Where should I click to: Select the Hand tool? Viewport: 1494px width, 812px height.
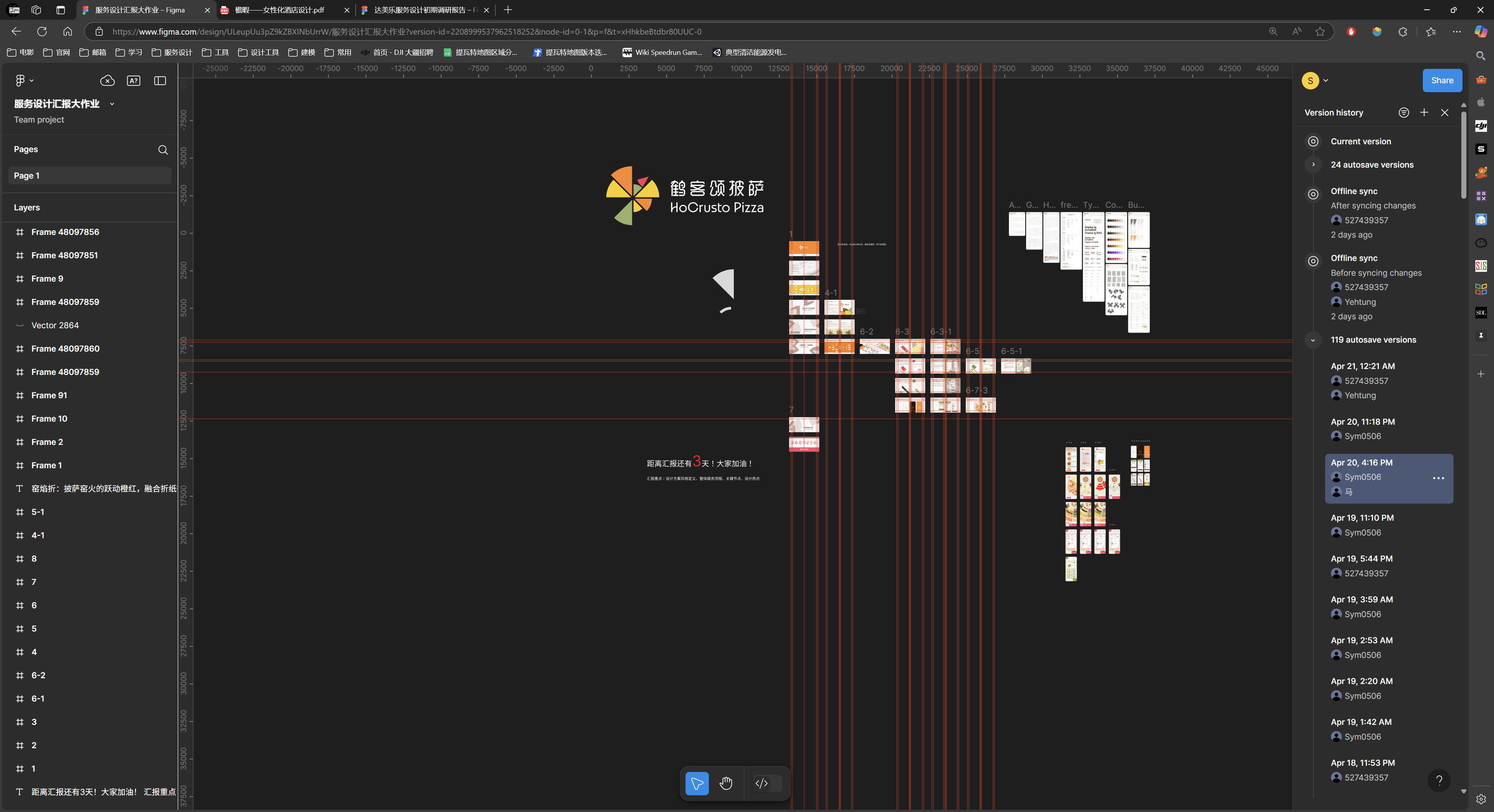726,784
